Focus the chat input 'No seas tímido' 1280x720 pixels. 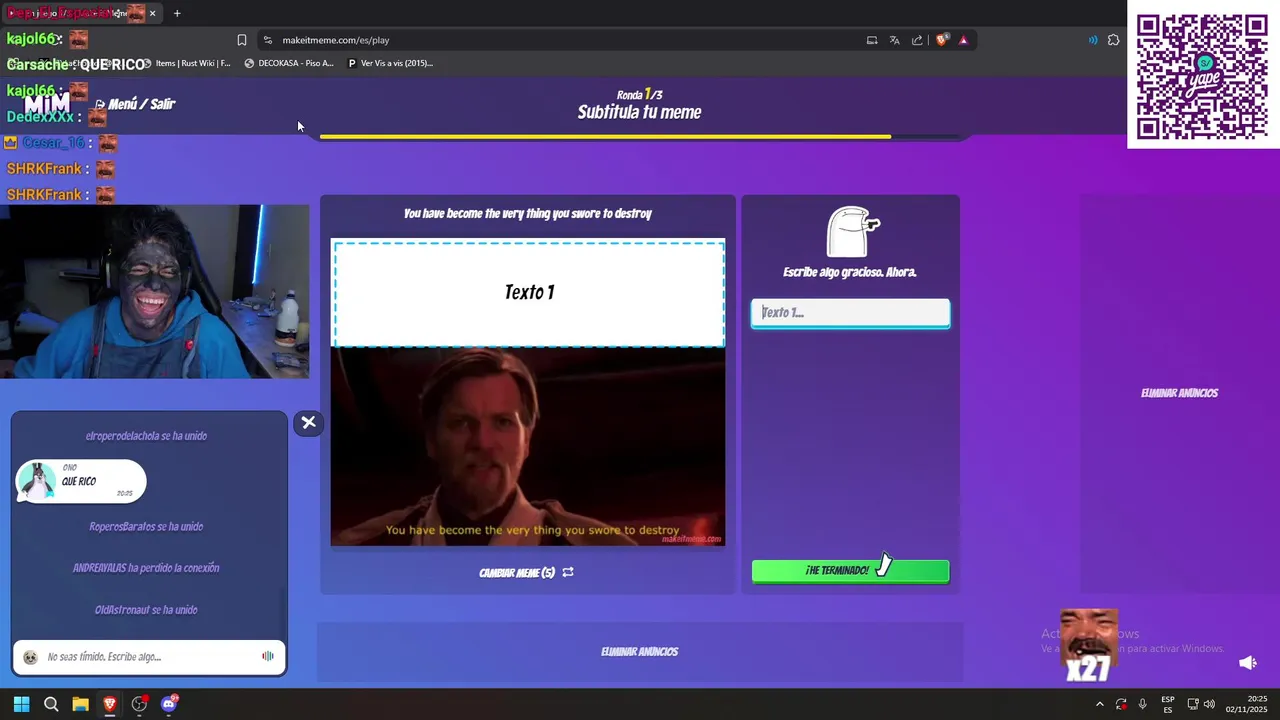coord(150,657)
